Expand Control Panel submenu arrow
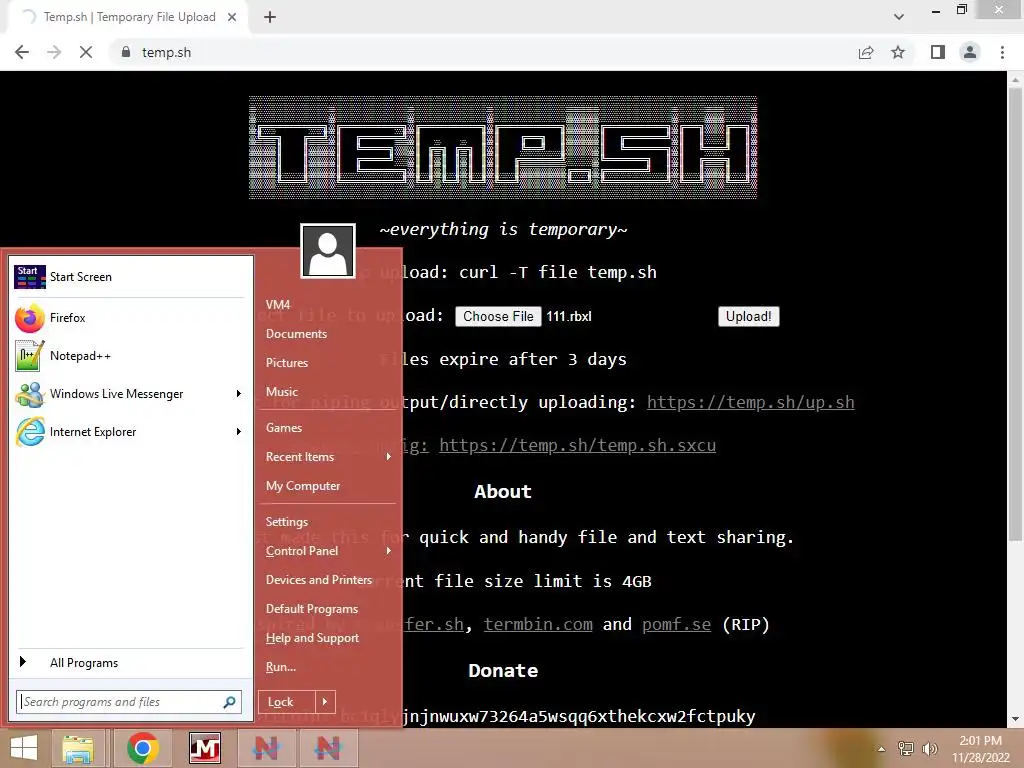 click(389, 551)
